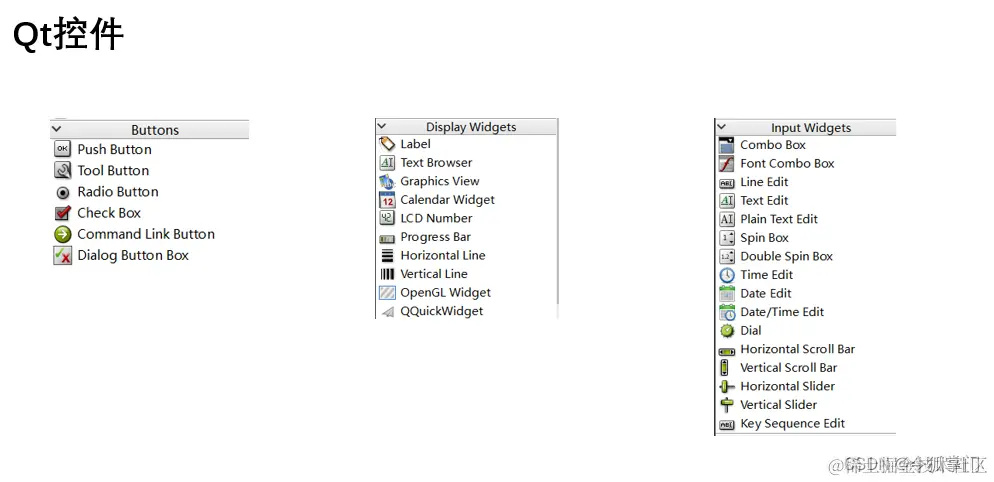994x482 pixels.
Task: Click the Vertical Slider icon
Action: click(x=726, y=405)
